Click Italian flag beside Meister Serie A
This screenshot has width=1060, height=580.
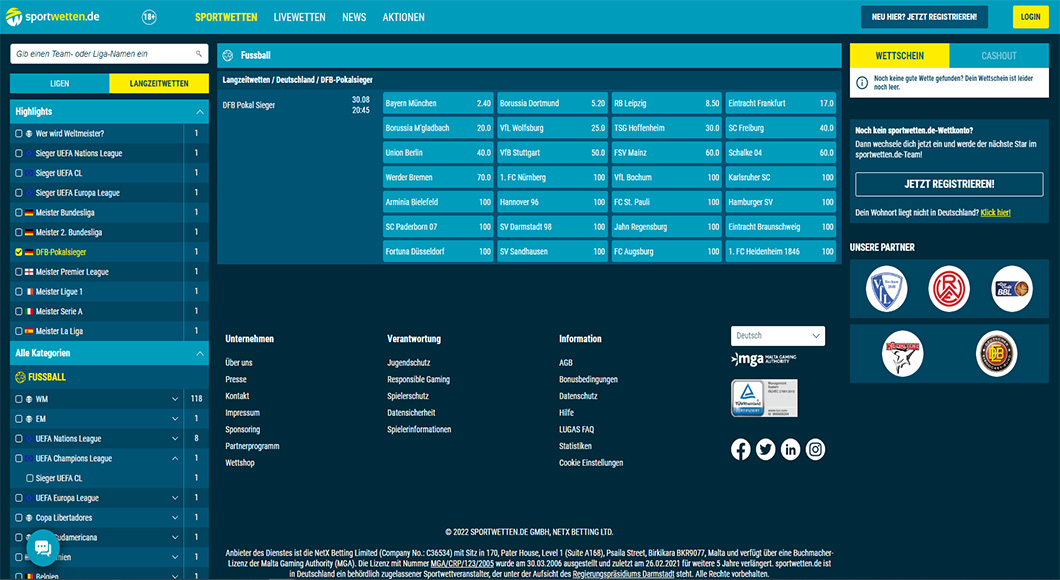coord(29,312)
